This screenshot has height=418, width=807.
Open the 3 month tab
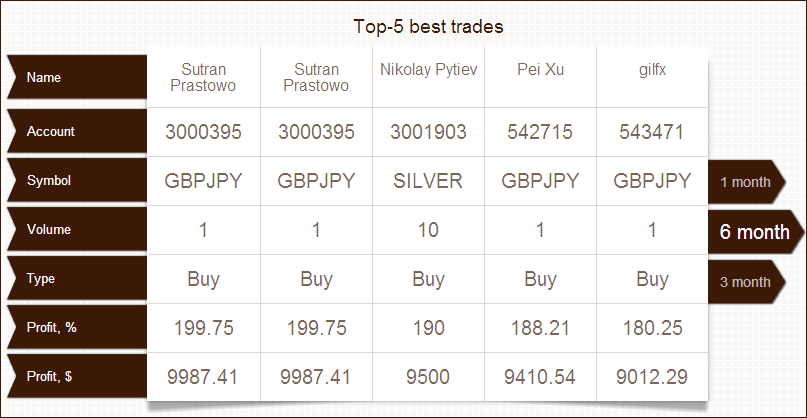[x=745, y=282]
